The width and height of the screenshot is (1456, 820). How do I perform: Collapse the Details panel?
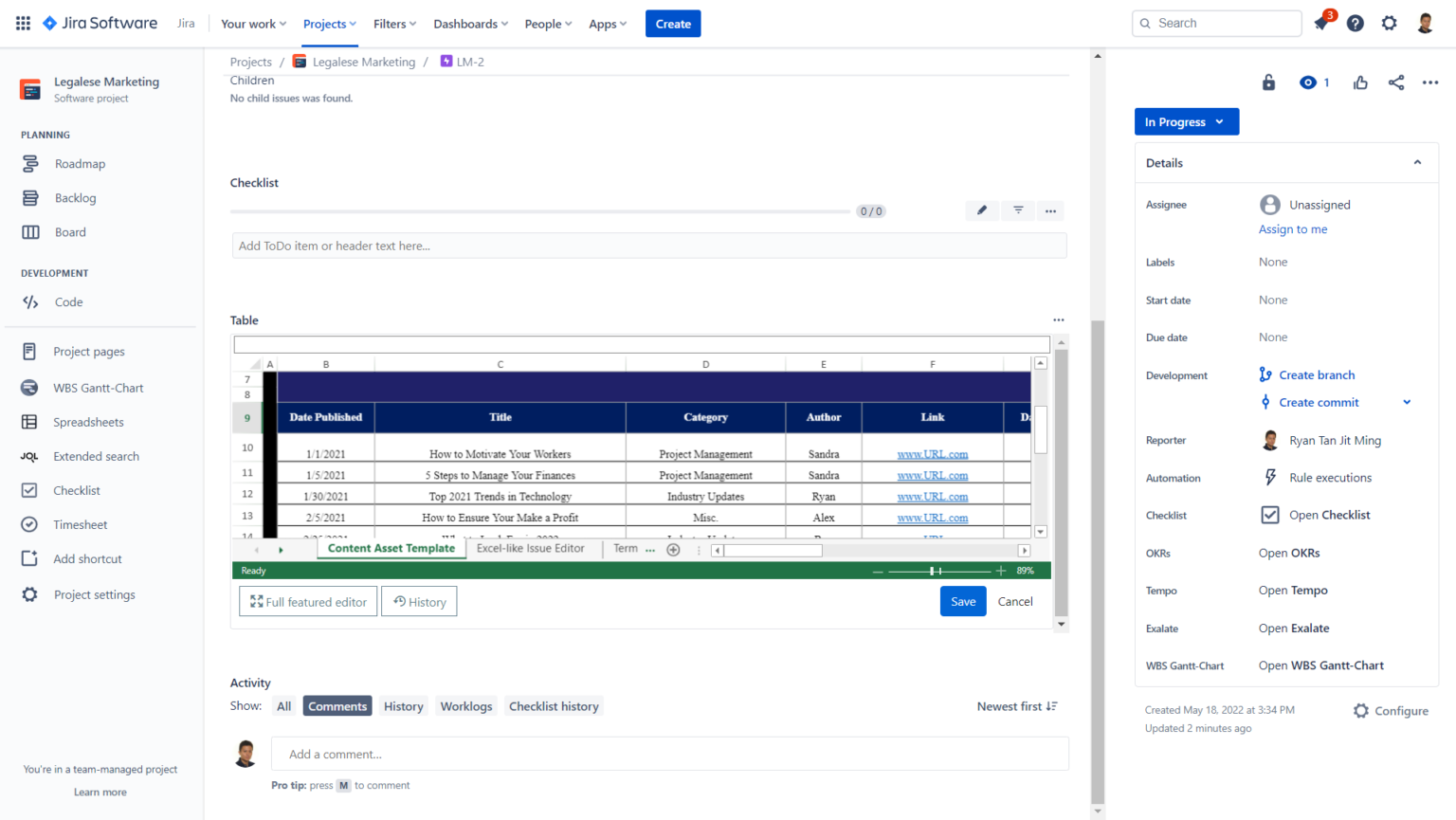click(x=1417, y=162)
